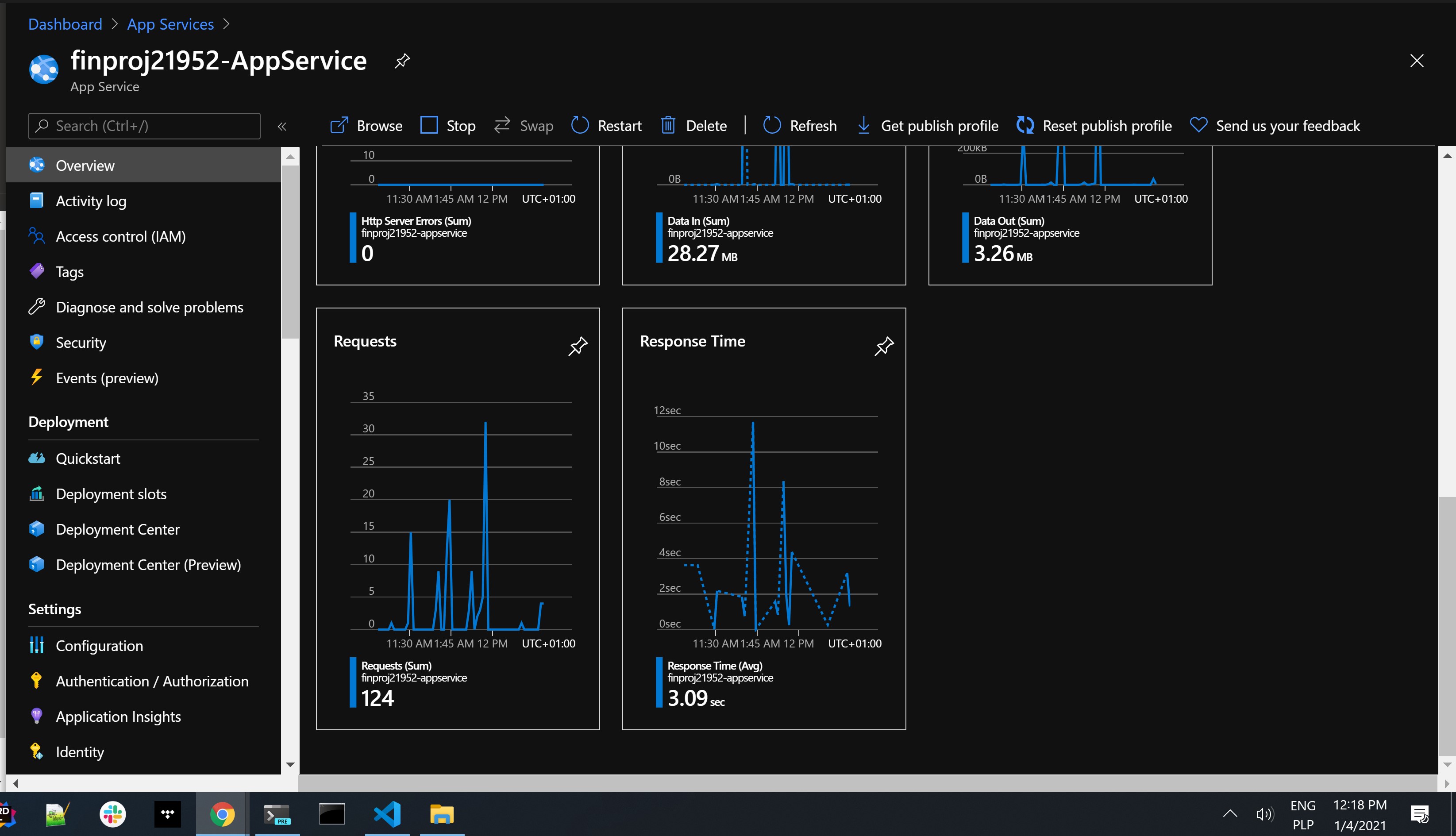Navigate to App Services breadcrumb
Image resolution: width=1456 pixels, height=836 pixels.
[x=170, y=24]
